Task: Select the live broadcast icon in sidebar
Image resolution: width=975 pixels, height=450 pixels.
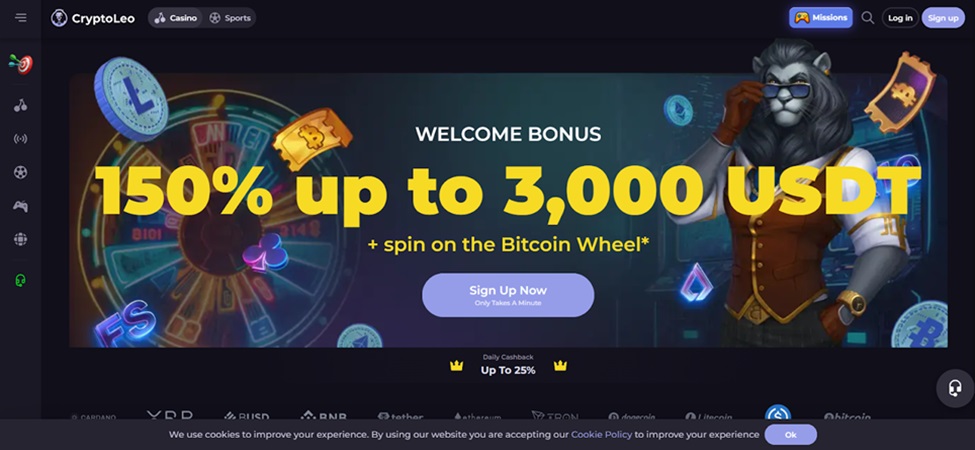Action: click(20, 139)
